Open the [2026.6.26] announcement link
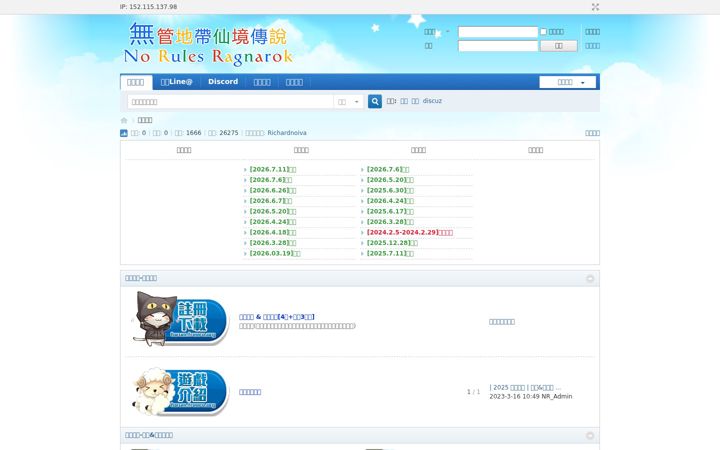Image resolution: width=720 pixels, height=450 pixels. (273, 191)
